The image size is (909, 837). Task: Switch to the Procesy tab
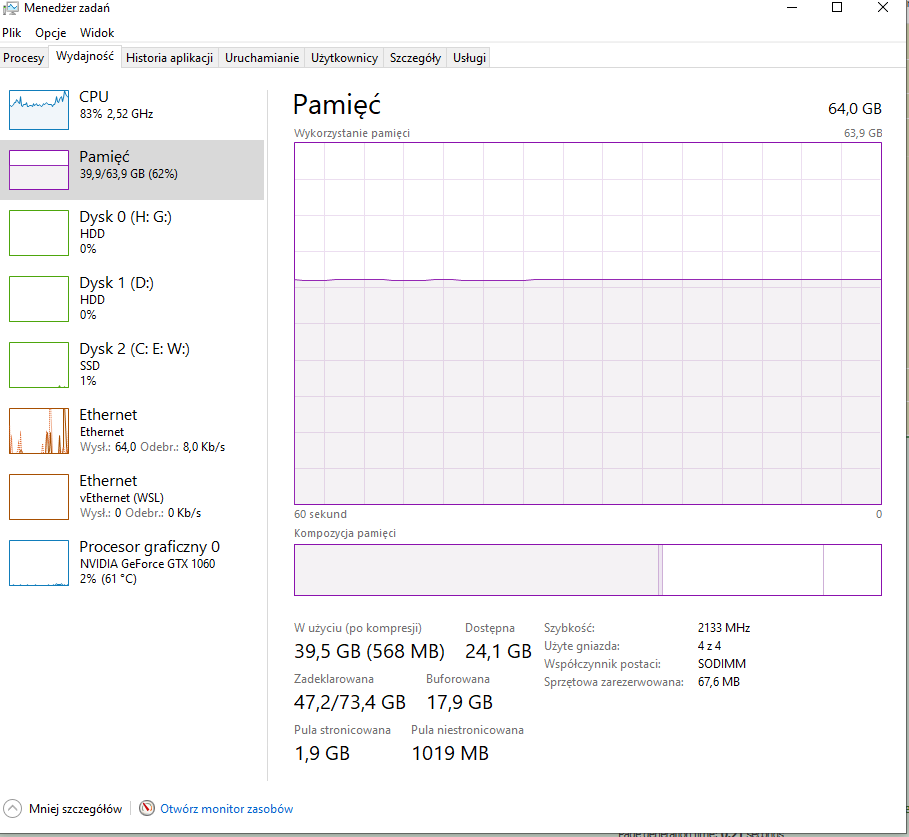[24, 57]
